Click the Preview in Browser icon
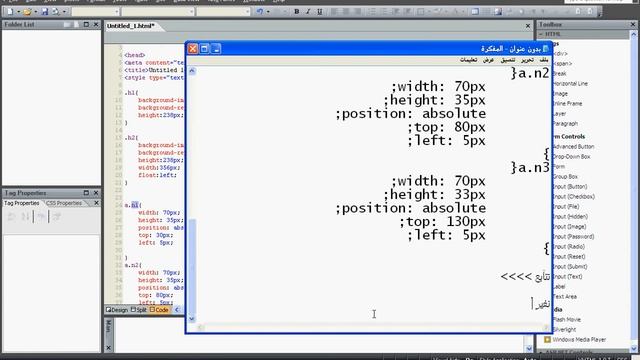 click(56, 11)
